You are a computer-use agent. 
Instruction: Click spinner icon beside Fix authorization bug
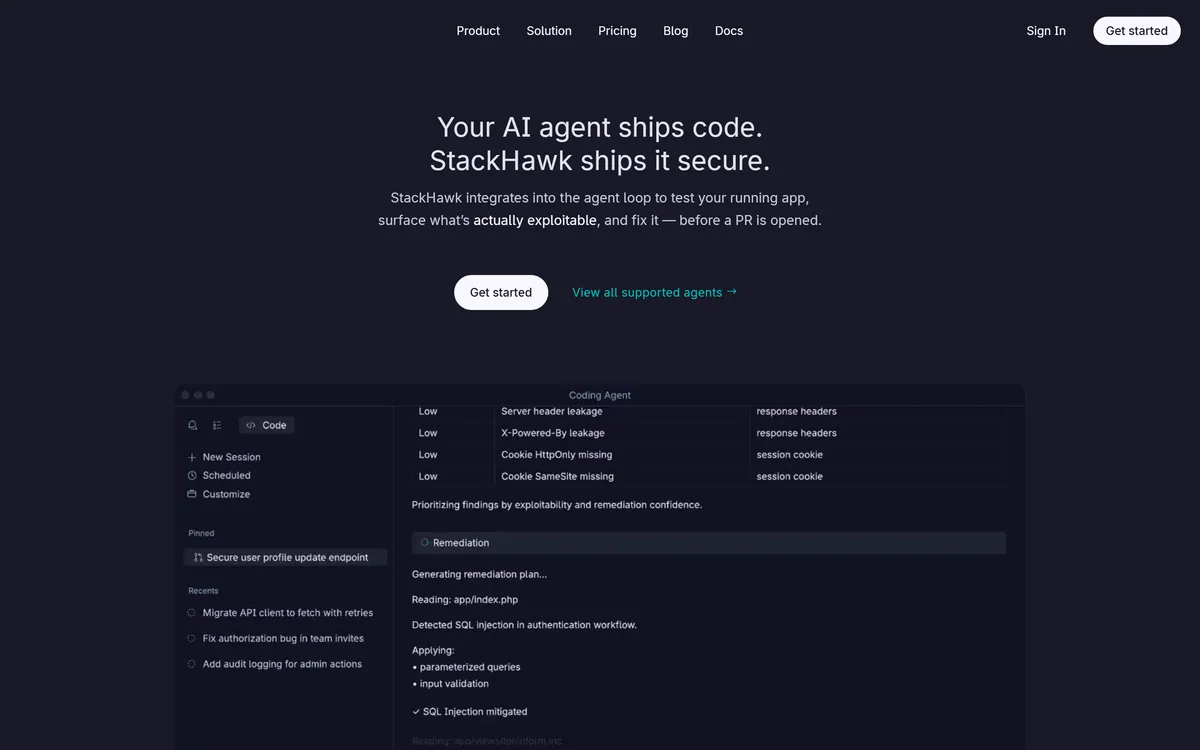point(192,638)
